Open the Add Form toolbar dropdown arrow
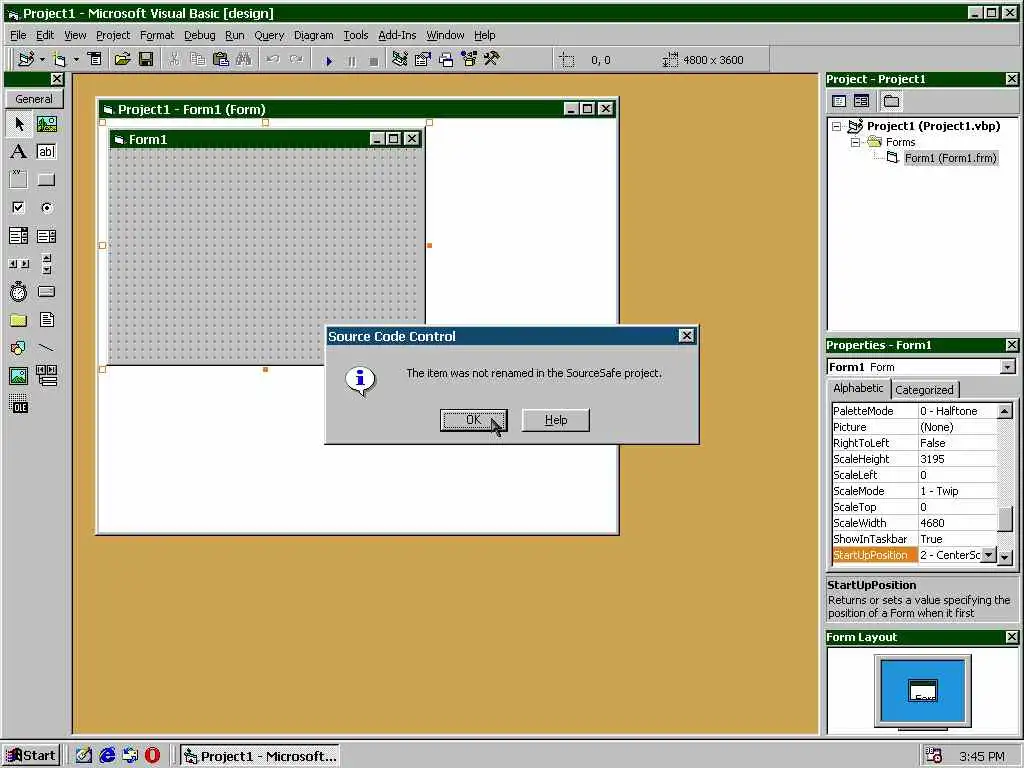The width and height of the screenshot is (1024, 768). (76, 59)
